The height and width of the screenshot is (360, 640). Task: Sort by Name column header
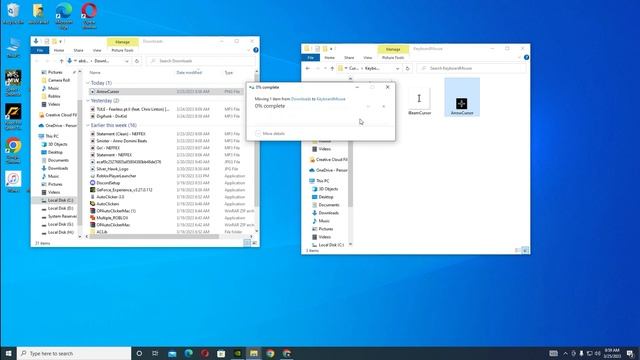pos(95,73)
